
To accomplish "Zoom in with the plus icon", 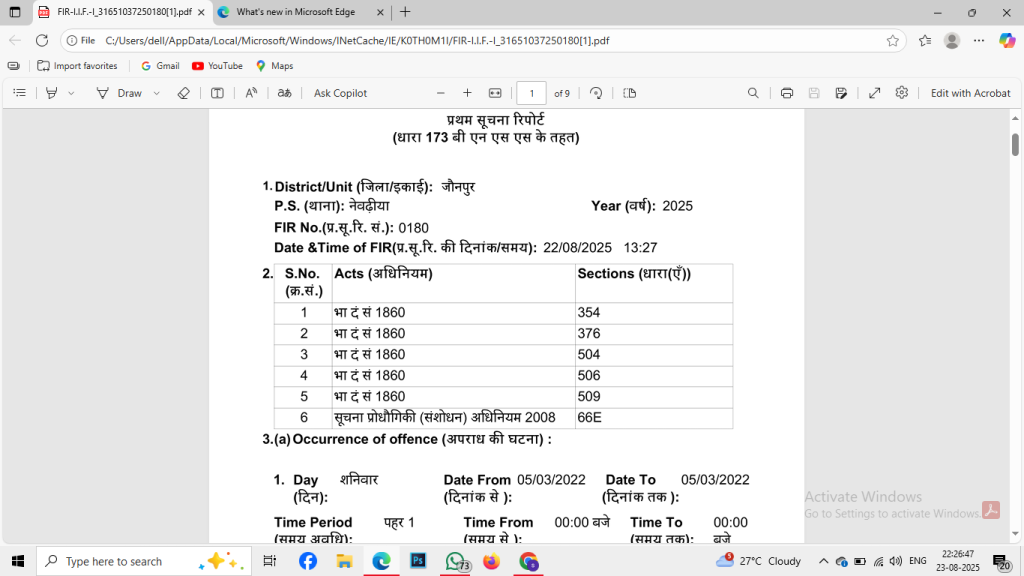I will tap(467, 93).
